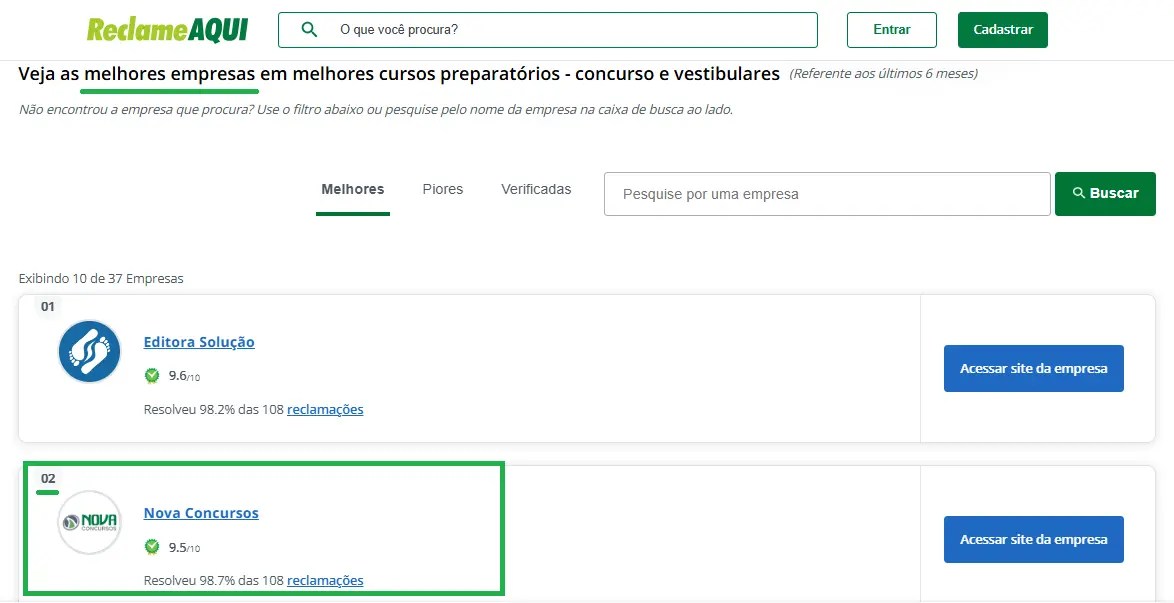Access the company site for Editora Solução

click(1033, 369)
